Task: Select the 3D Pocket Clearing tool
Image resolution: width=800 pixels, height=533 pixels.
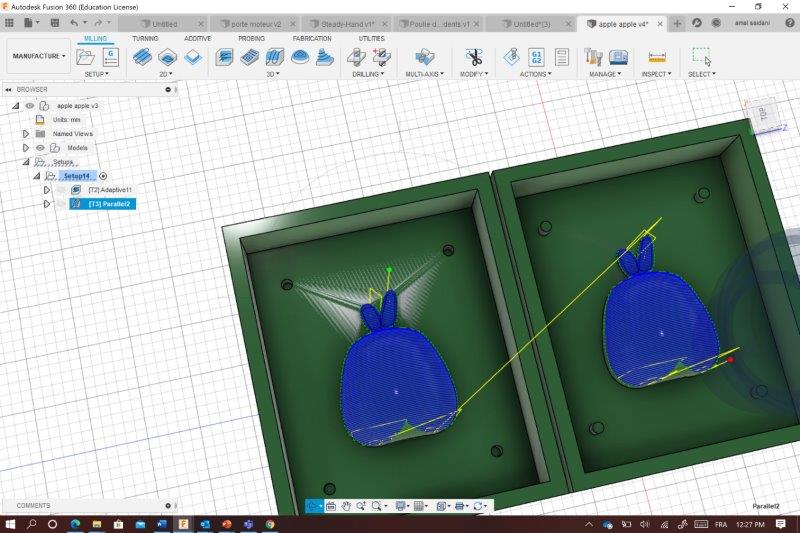Action: click(249, 57)
